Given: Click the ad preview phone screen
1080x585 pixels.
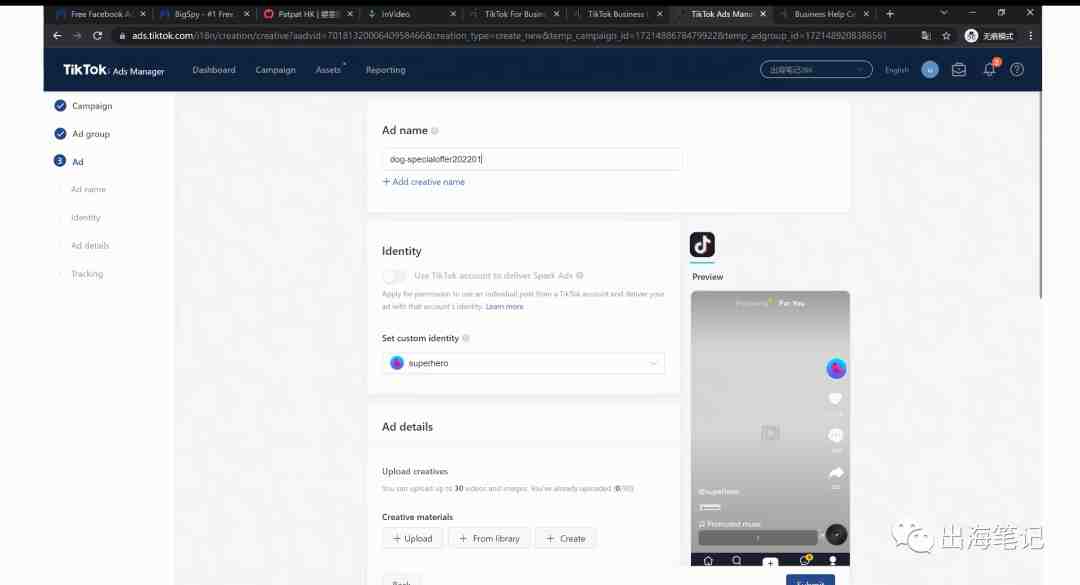Looking at the screenshot, I should (770, 429).
